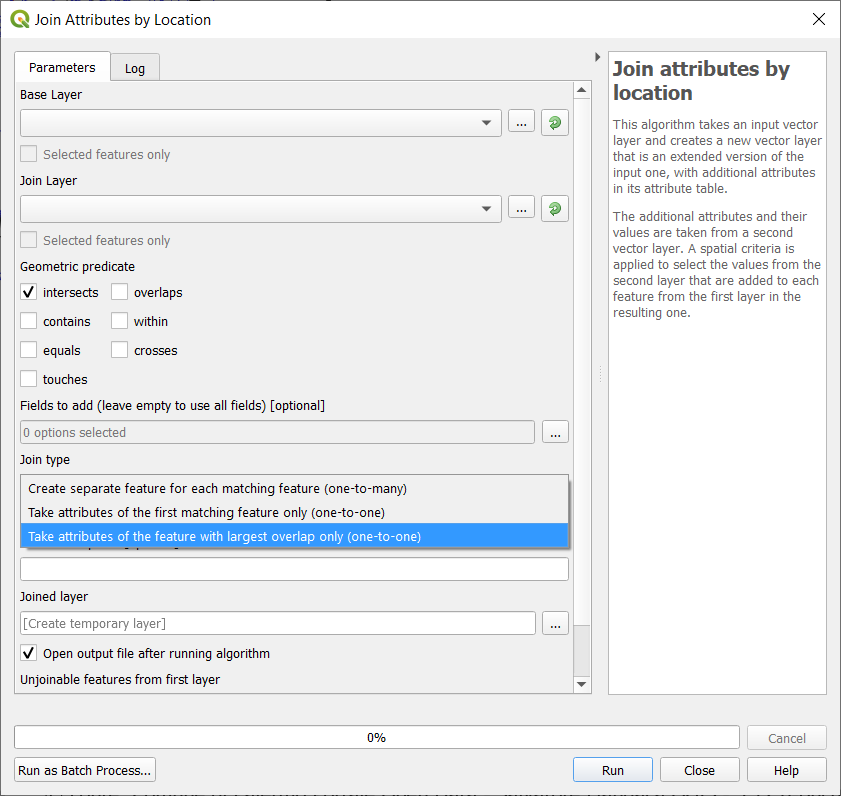Image resolution: width=841 pixels, height=796 pixels.
Task: Browse for Join Layer with ellipsis button
Action: point(521,209)
